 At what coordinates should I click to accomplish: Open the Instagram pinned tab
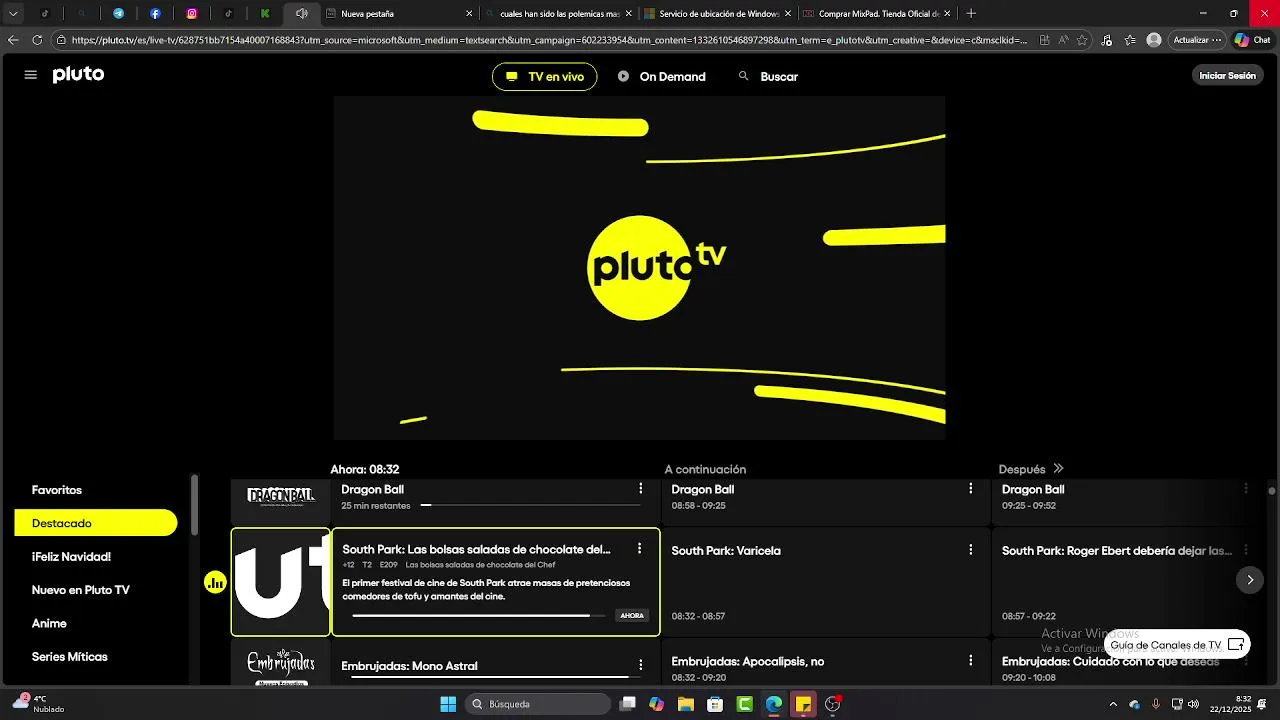click(192, 14)
